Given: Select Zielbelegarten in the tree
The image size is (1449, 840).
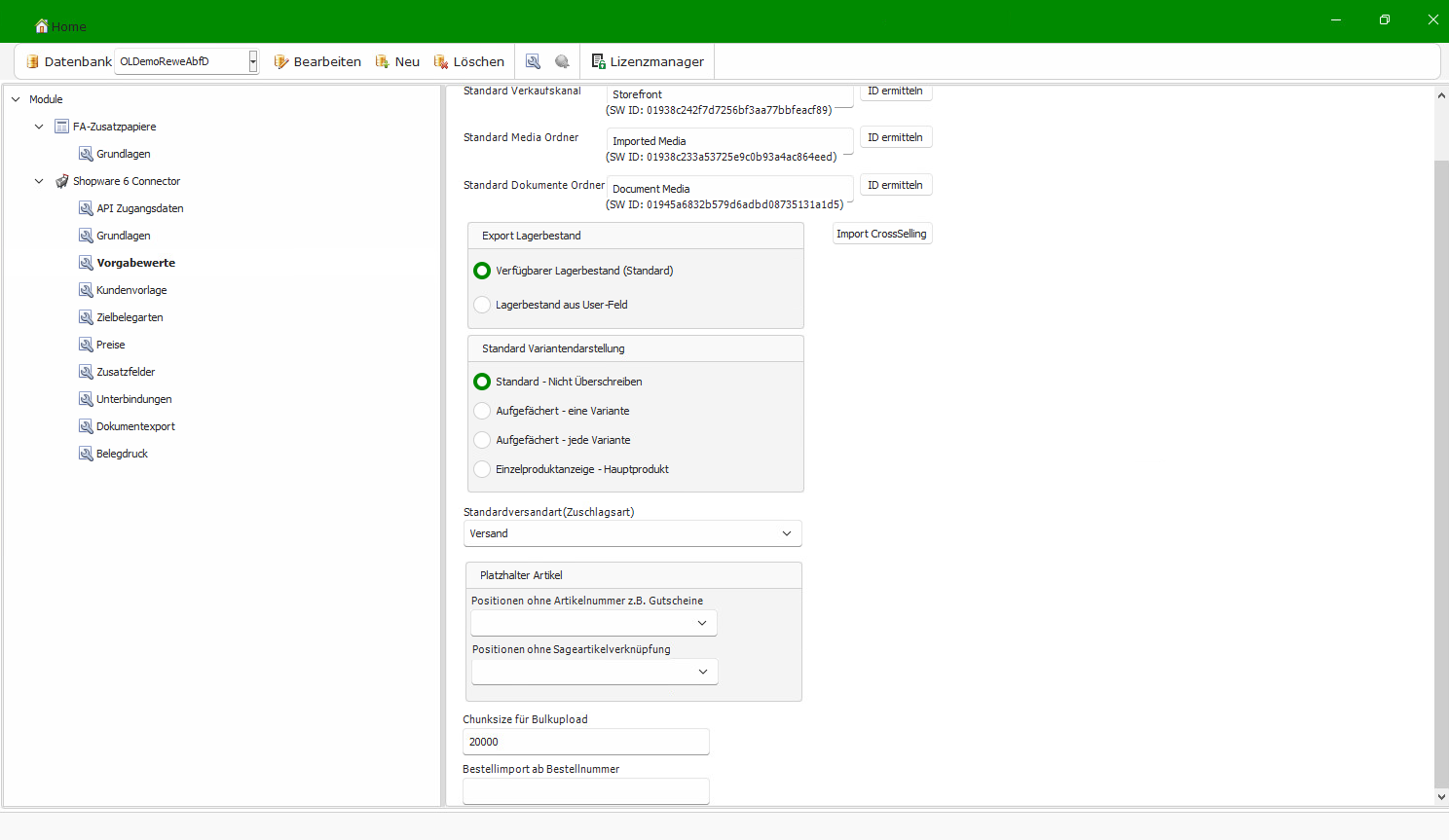Looking at the screenshot, I should click(130, 317).
